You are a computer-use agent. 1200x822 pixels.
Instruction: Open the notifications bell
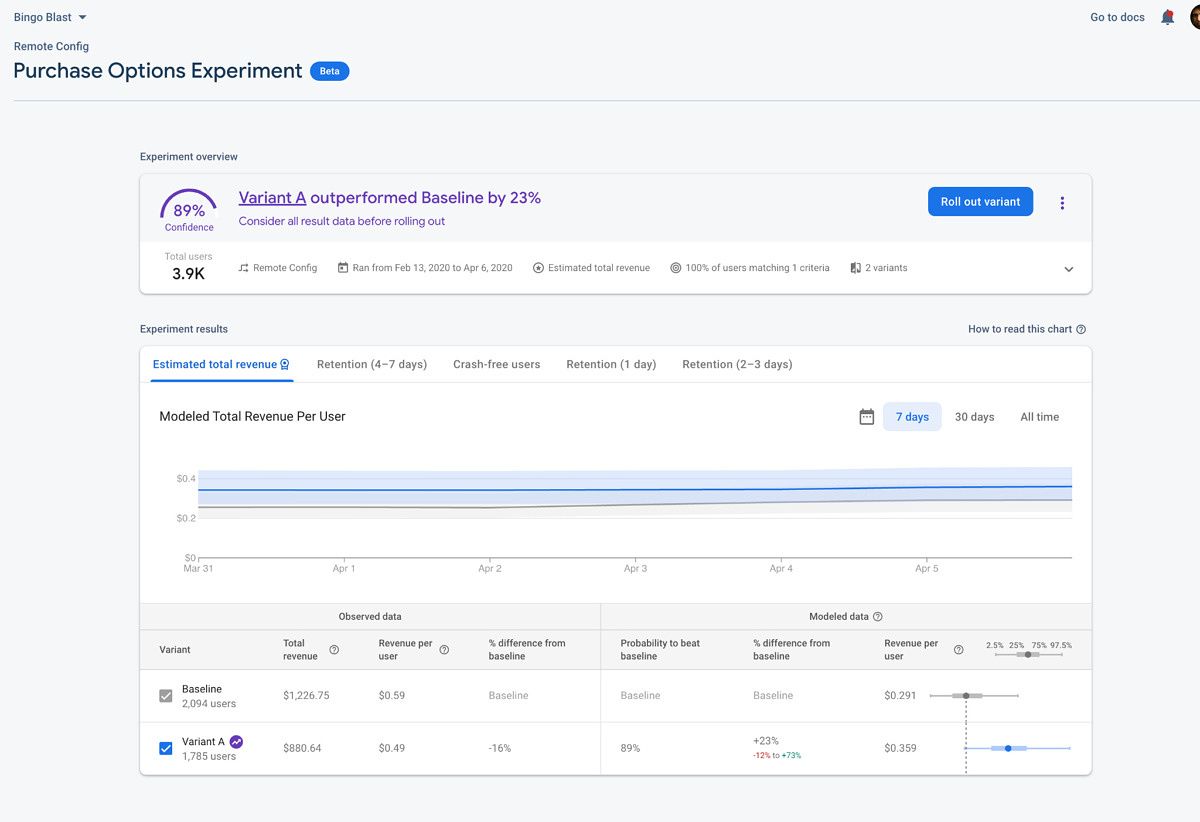(1167, 17)
